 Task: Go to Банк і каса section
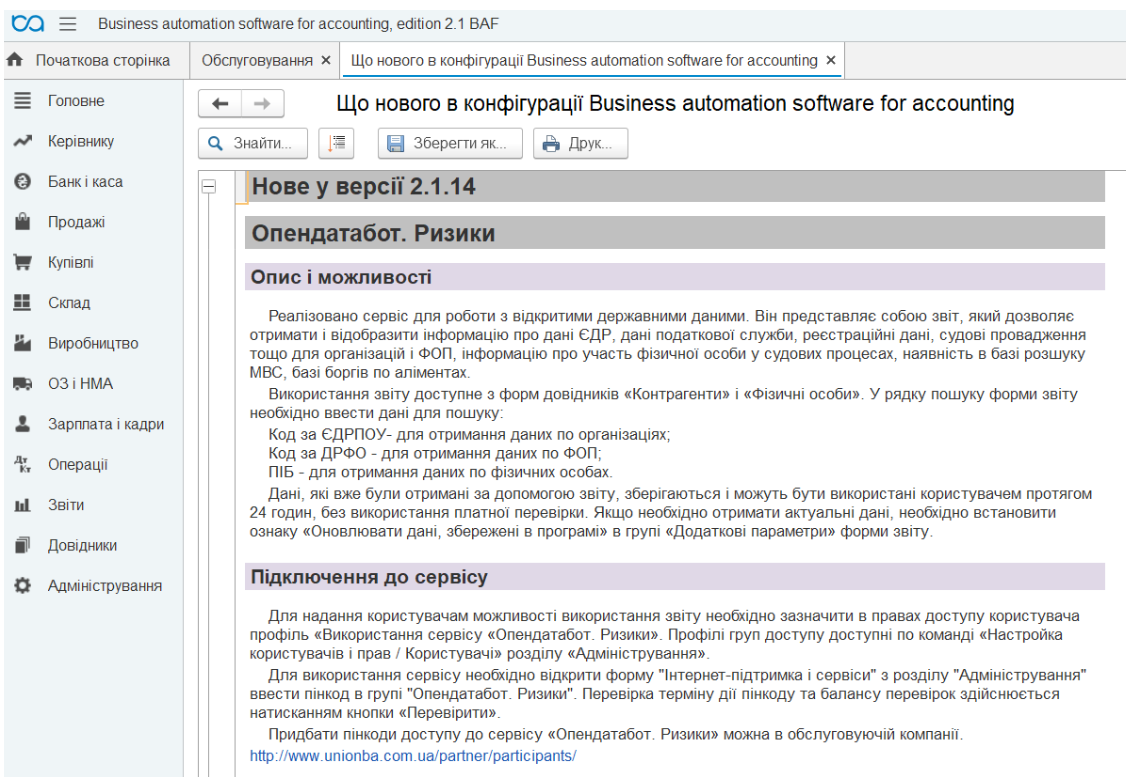(x=85, y=182)
